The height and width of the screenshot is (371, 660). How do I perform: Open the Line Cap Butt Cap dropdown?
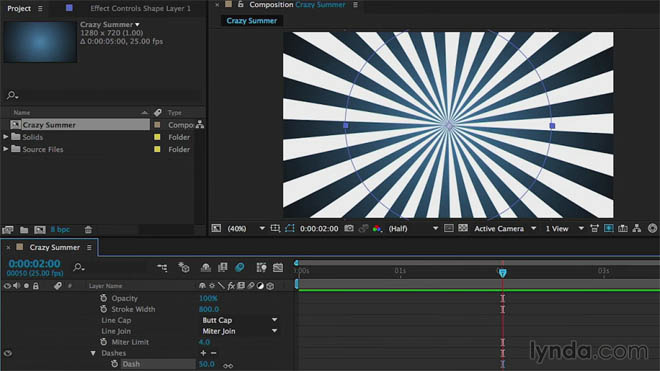point(240,320)
